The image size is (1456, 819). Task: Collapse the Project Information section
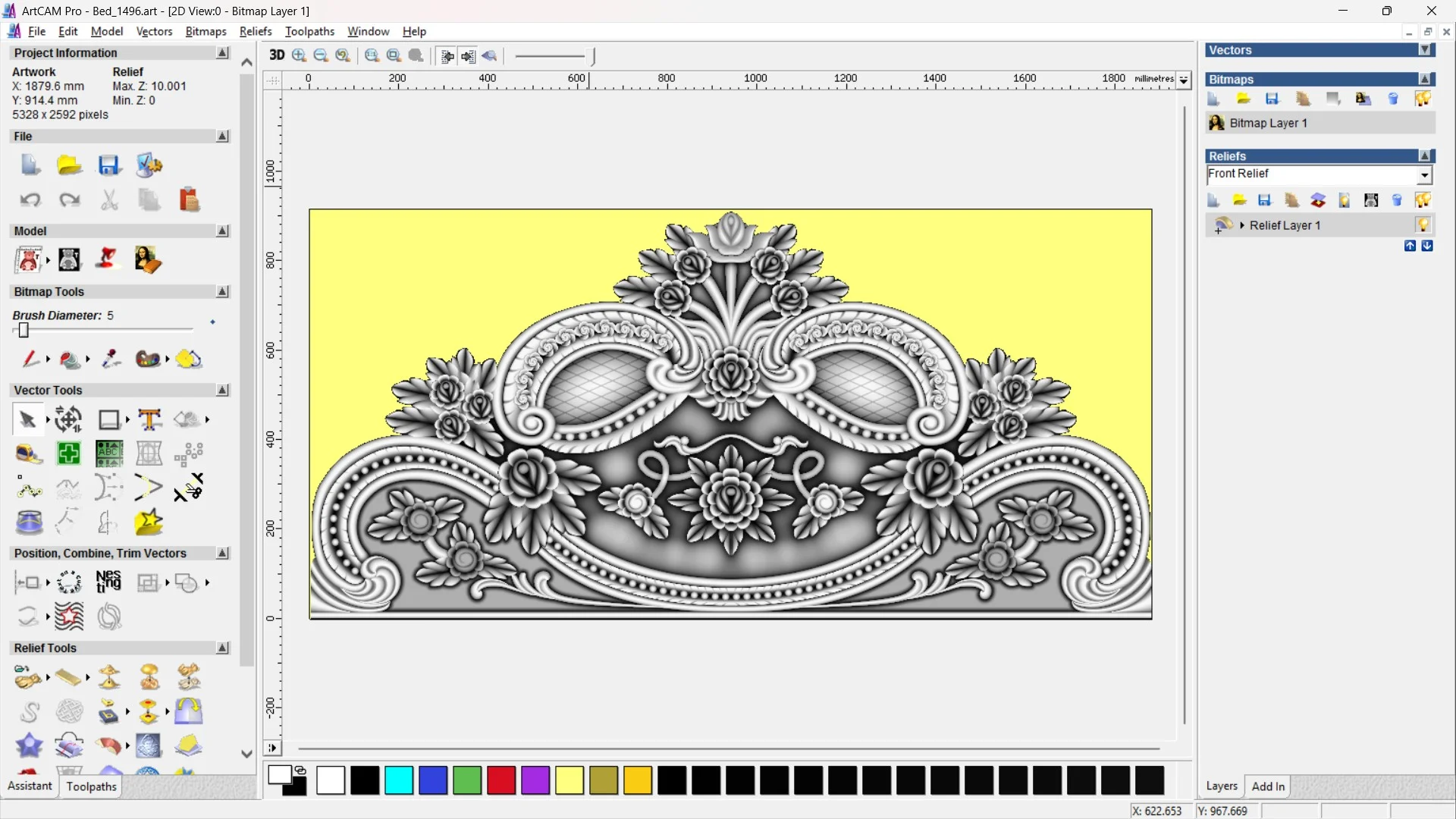[x=222, y=53]
